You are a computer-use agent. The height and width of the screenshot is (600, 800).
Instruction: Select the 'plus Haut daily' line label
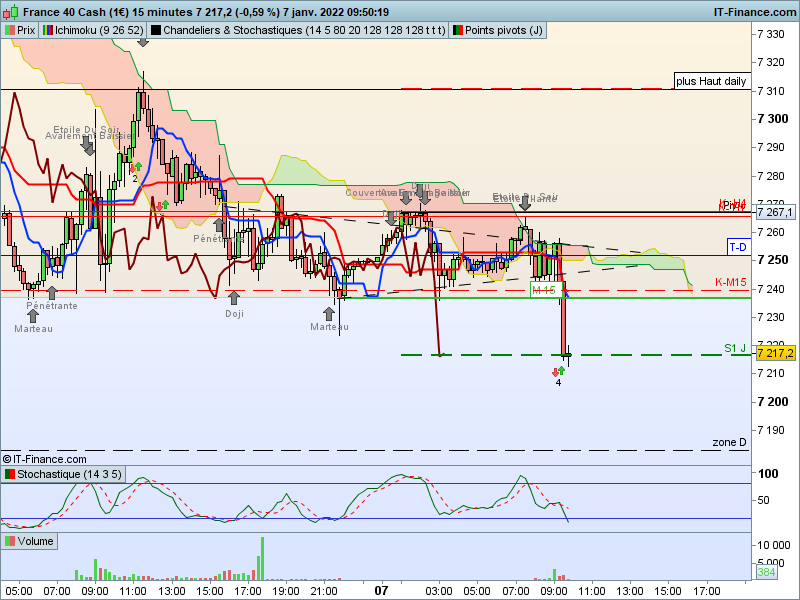[x=711, y=81]
